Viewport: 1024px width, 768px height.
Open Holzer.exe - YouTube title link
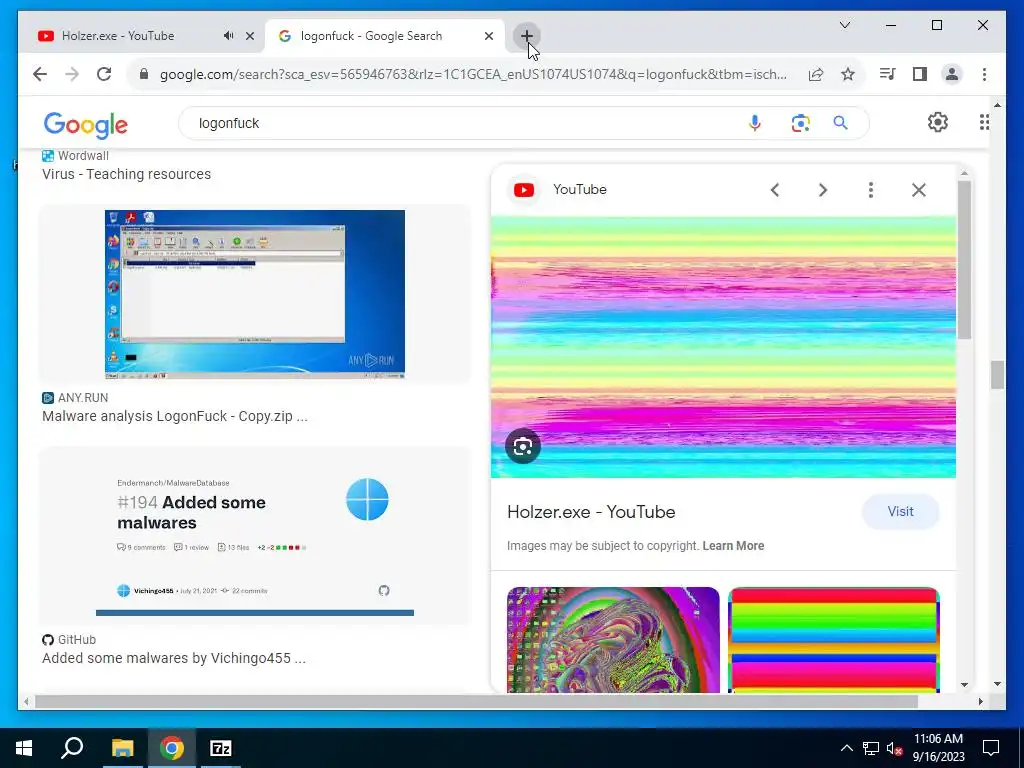[x=591, y=512]
